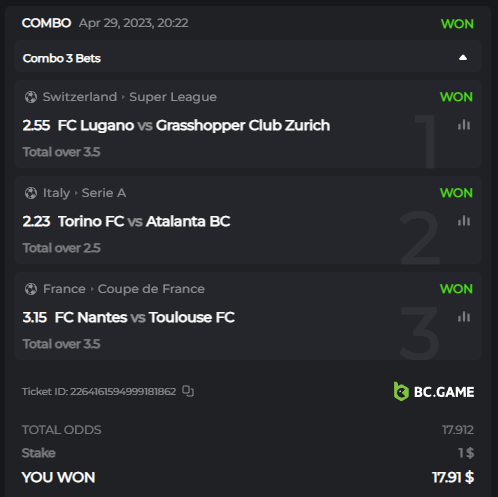Open stats for Nantes vs Toulouse
Screen dimensions: 498x497
(464, 317)
